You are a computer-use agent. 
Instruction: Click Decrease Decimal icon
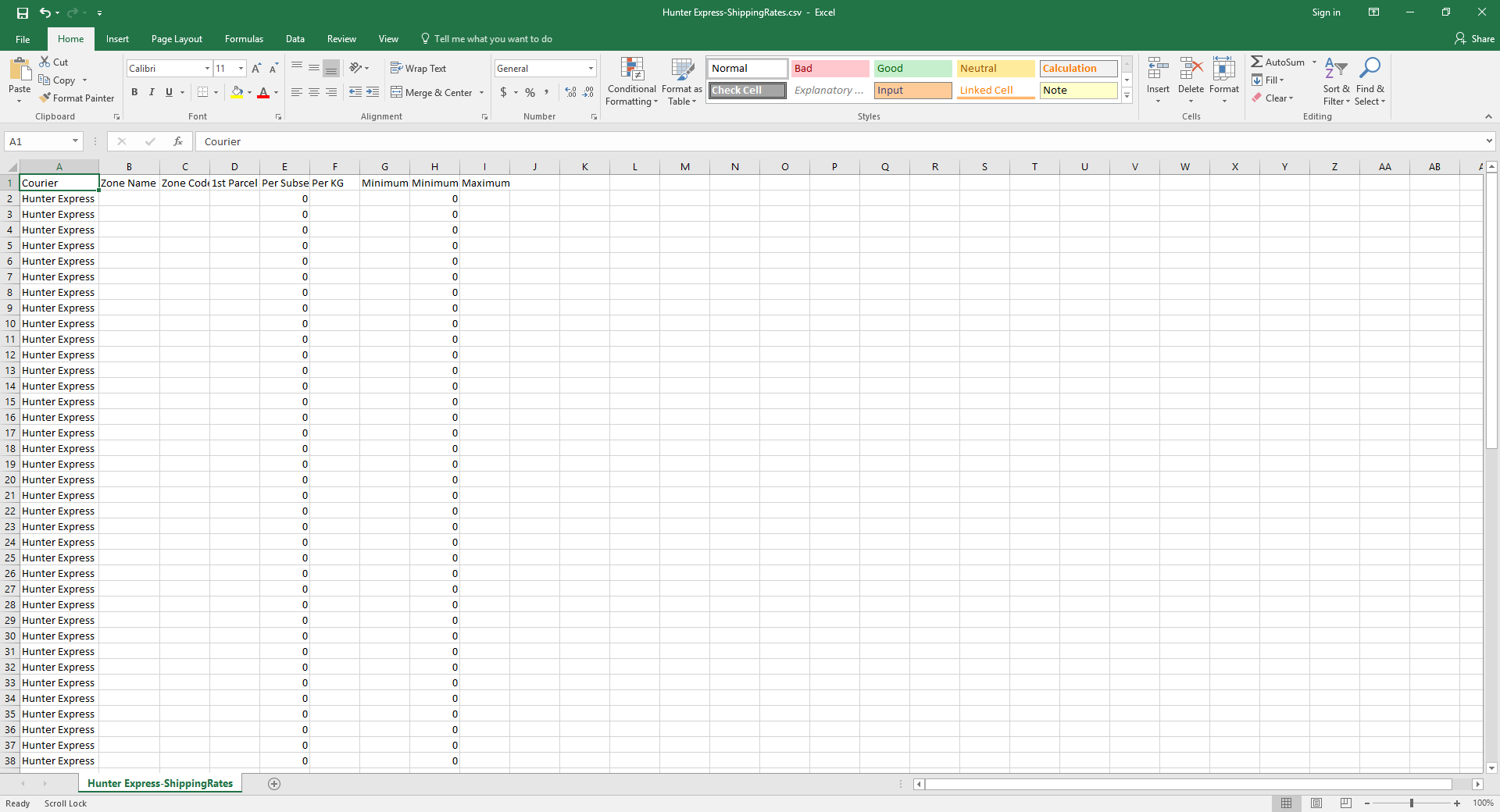click(x=588, y=92)
